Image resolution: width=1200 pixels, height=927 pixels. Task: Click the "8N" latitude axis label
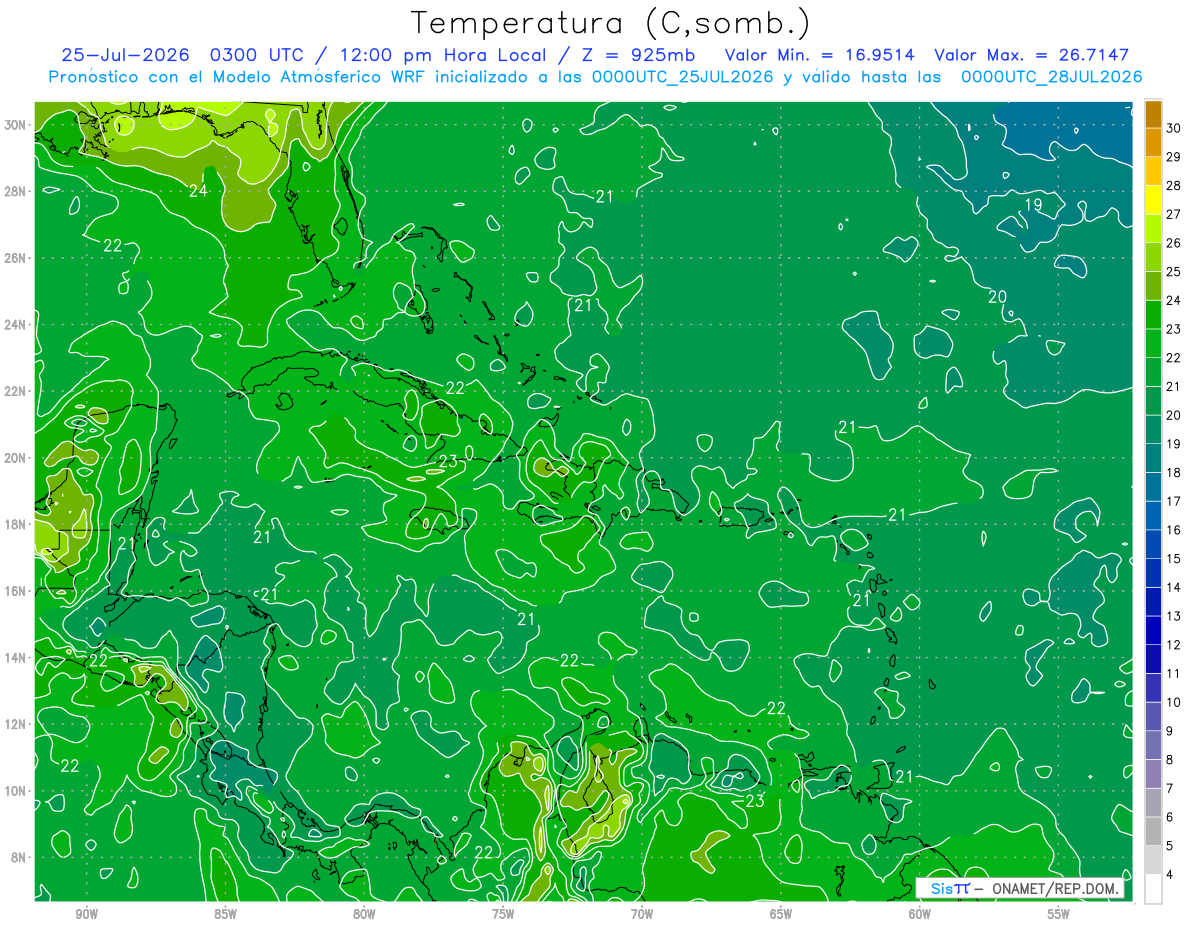(x=18, y=857)
